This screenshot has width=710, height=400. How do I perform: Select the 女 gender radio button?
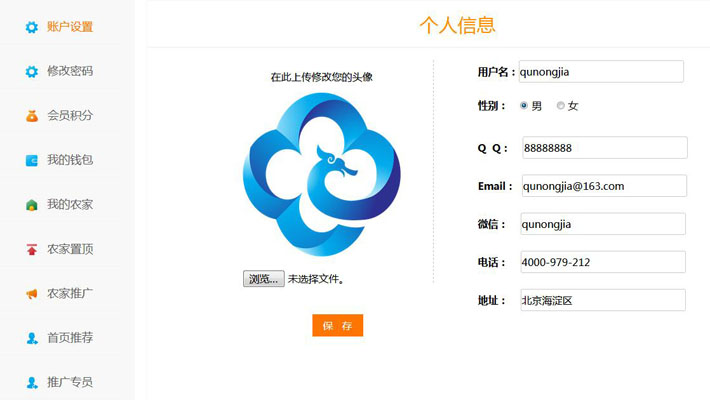[561, 106]
